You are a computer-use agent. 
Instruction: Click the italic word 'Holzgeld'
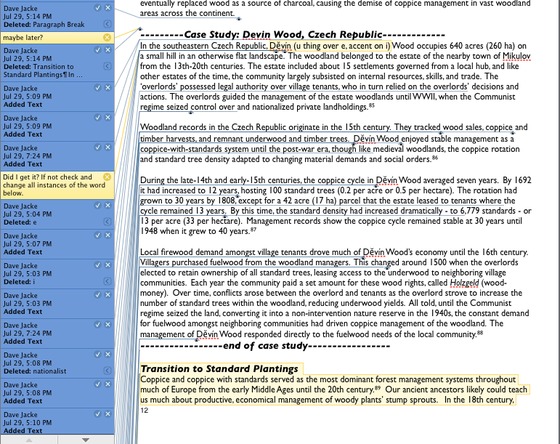(x=464, y=283)
